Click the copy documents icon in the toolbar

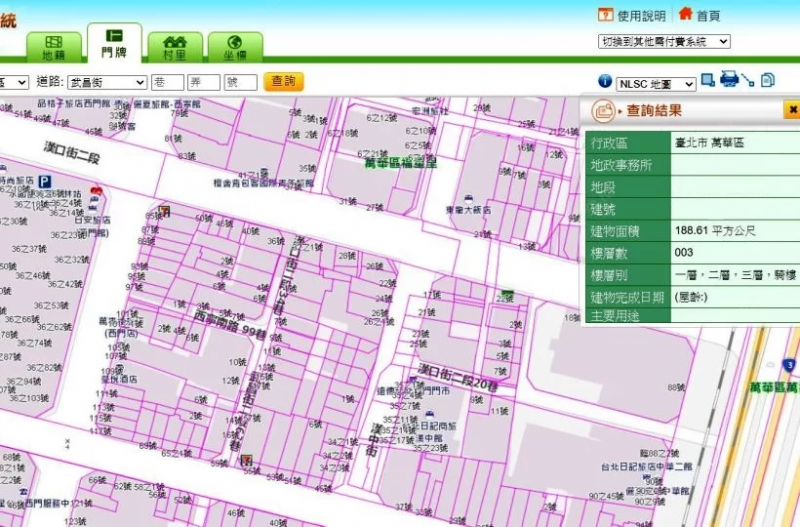[768, 80]
